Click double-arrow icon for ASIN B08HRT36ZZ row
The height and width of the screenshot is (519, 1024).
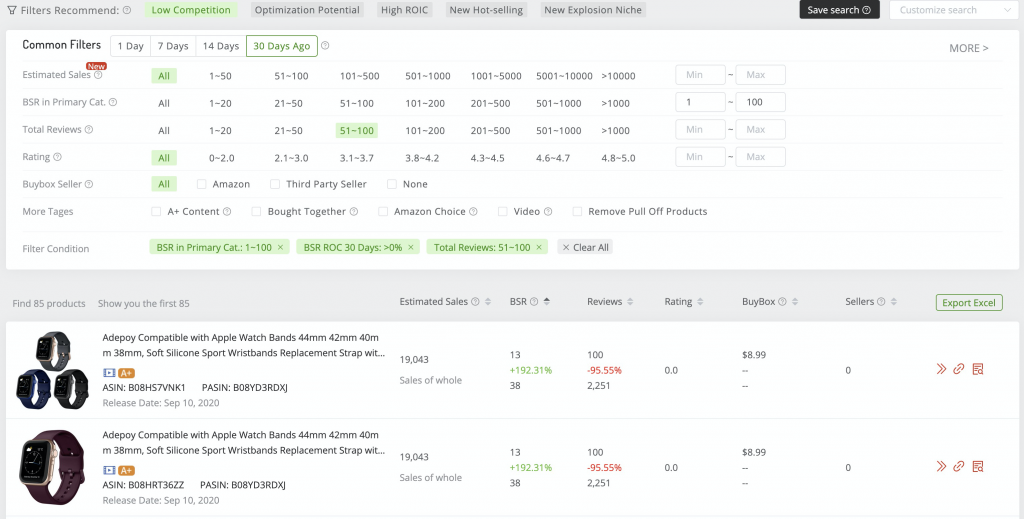[941, 466]
